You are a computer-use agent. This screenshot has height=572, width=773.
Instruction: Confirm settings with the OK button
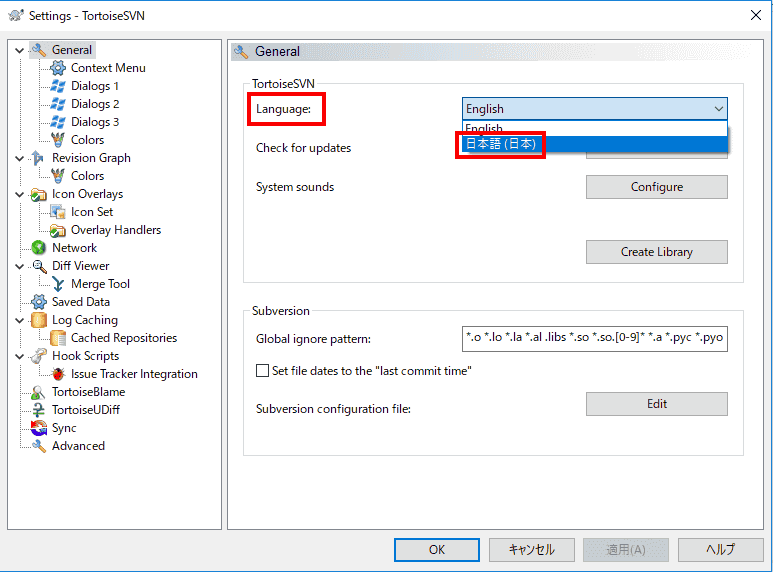437,550
